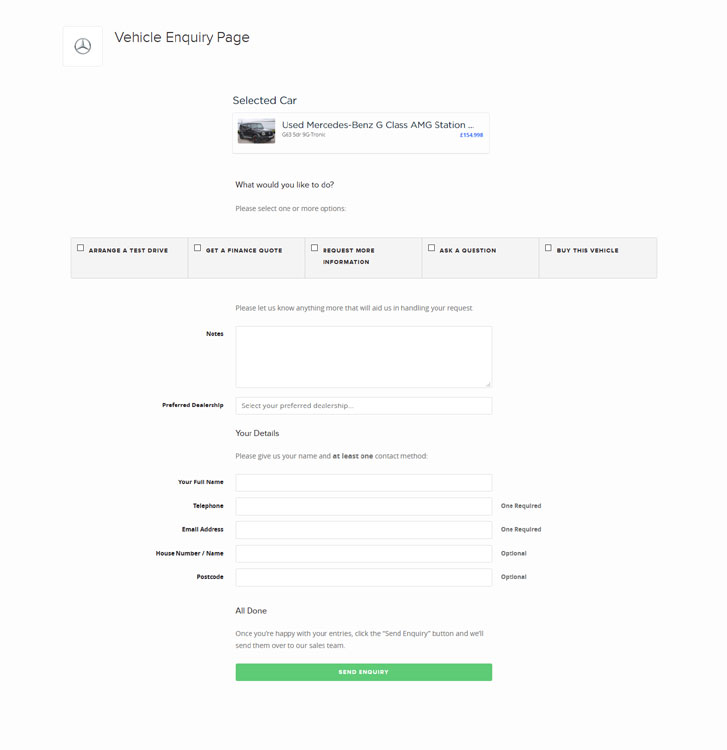Image resolution: width=727 pixels, height=750 pixels.
Task: Check the Request More Information option
Action: [x=314, y=248]
